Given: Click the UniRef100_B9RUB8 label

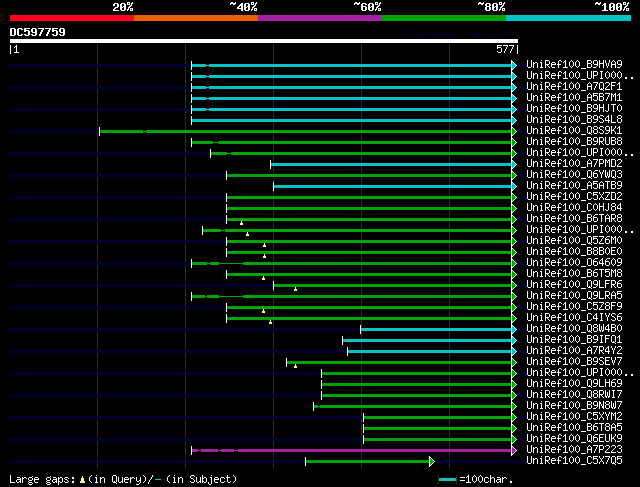Looking at the screenshot, I should point(574,142).
